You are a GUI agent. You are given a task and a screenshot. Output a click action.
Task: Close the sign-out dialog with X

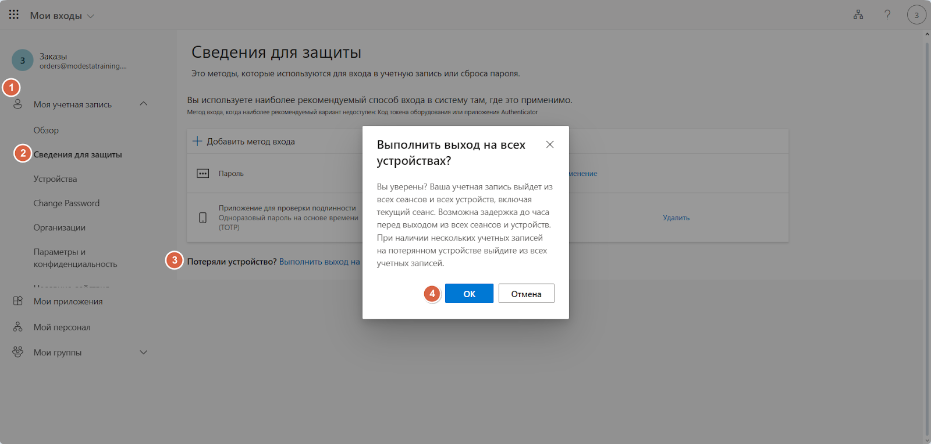coord(550,144)
